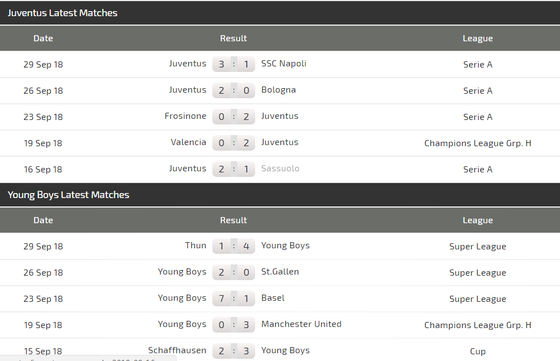
Task: Click the League column header in Young Boys table
Action: (478, 220)
